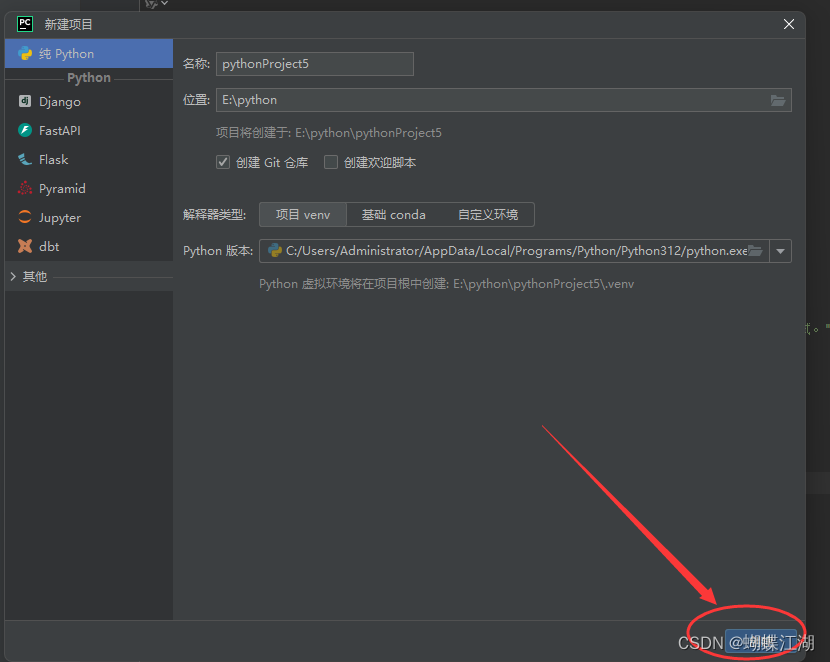
Task: Toggle the Git repository creation checkbox
Action: coord(223,162)
